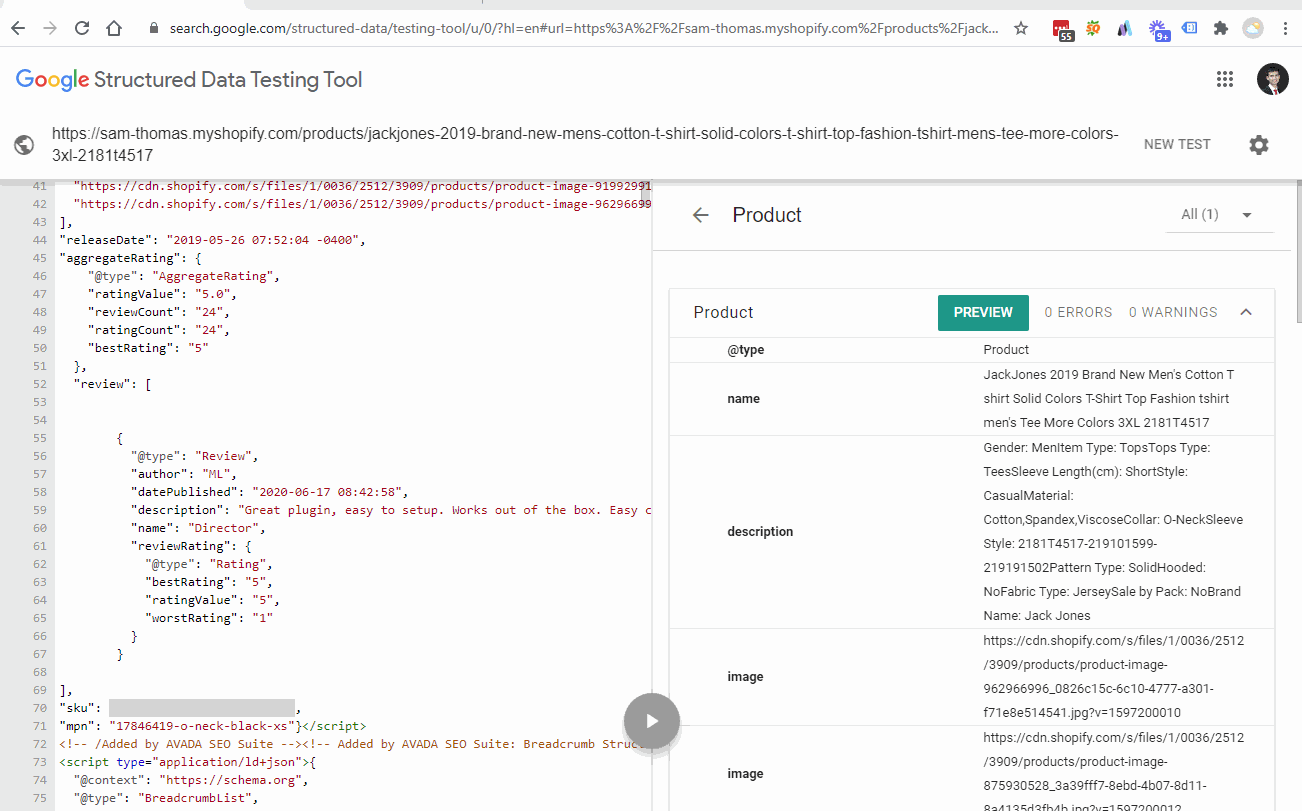The image size is (1302, 811).
Task: Open the All (1) filter dropdown
Action: click(1219, 214)
